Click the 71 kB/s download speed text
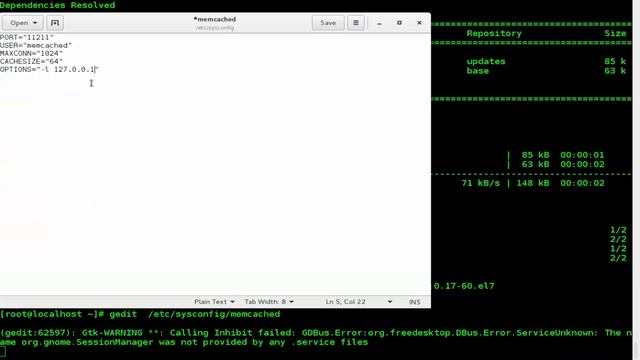Screen dimensions: 640x360 pyautogui.click(x=480, y=183)
